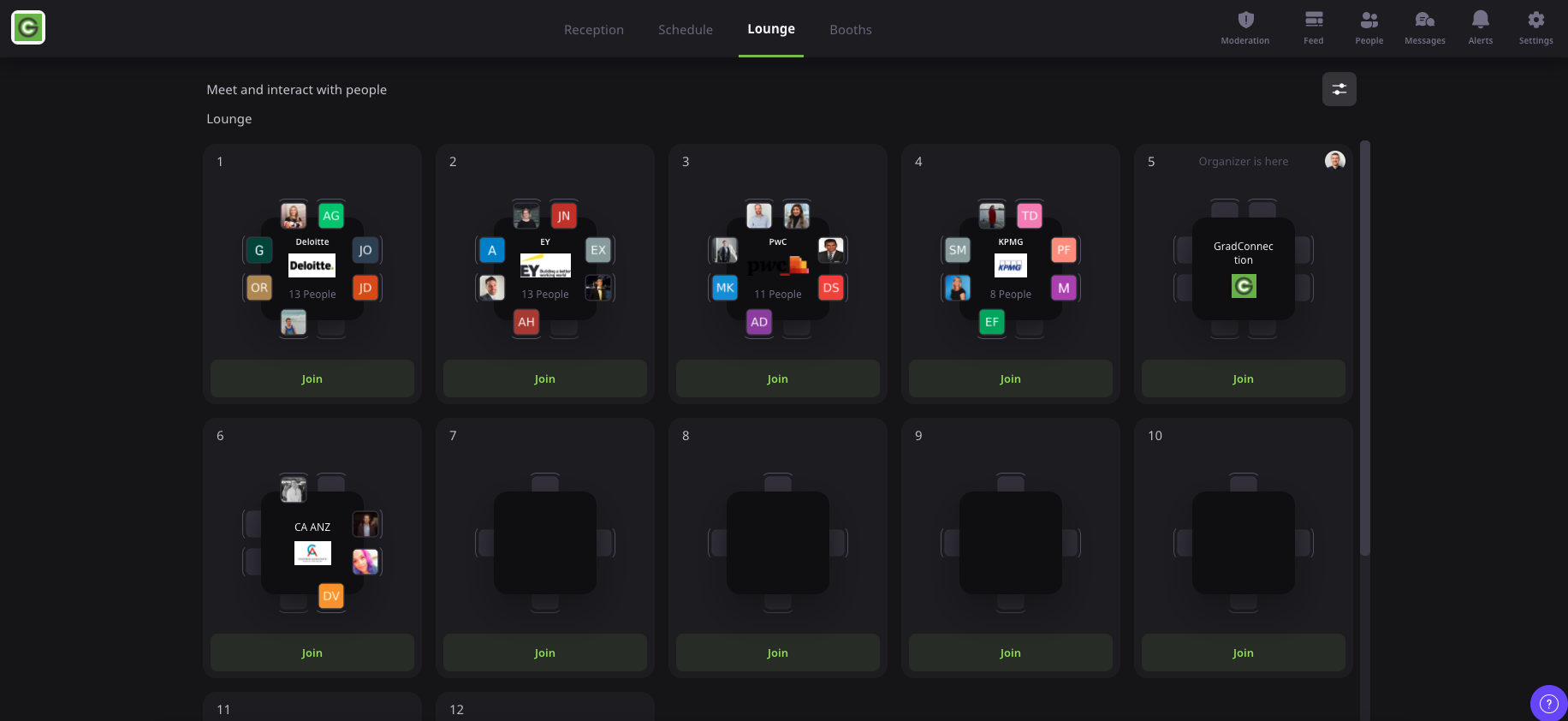
Task: Join empty table 8
Action: coord(778,652)
